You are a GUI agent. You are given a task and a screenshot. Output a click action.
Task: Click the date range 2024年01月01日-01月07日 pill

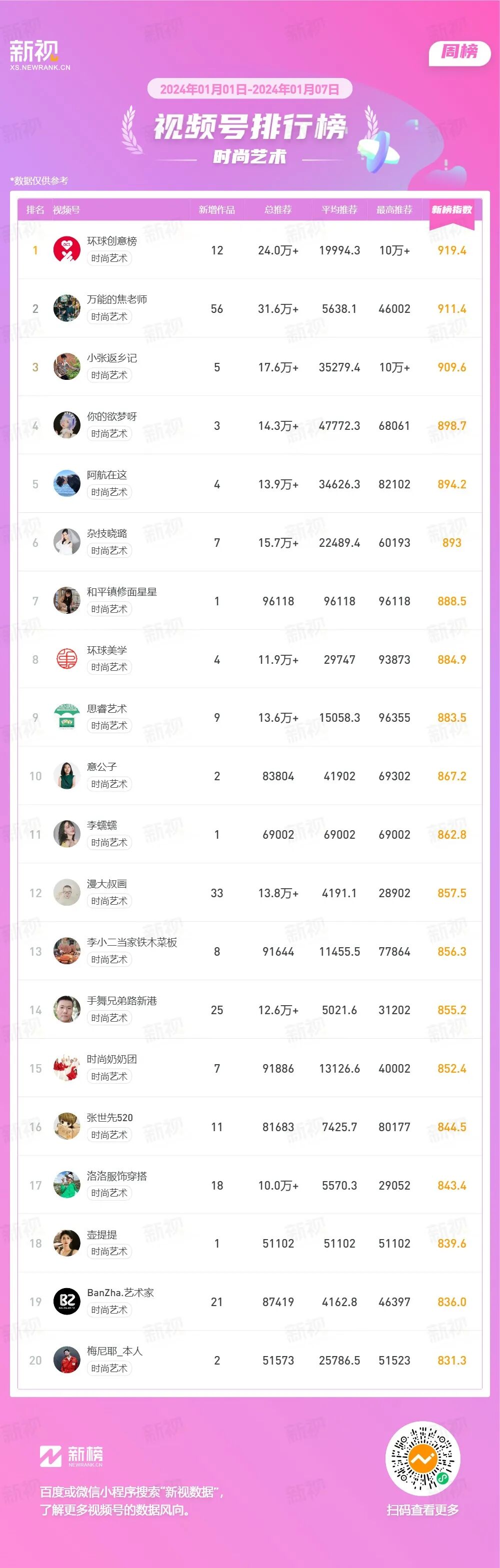(x=249, y=89)
